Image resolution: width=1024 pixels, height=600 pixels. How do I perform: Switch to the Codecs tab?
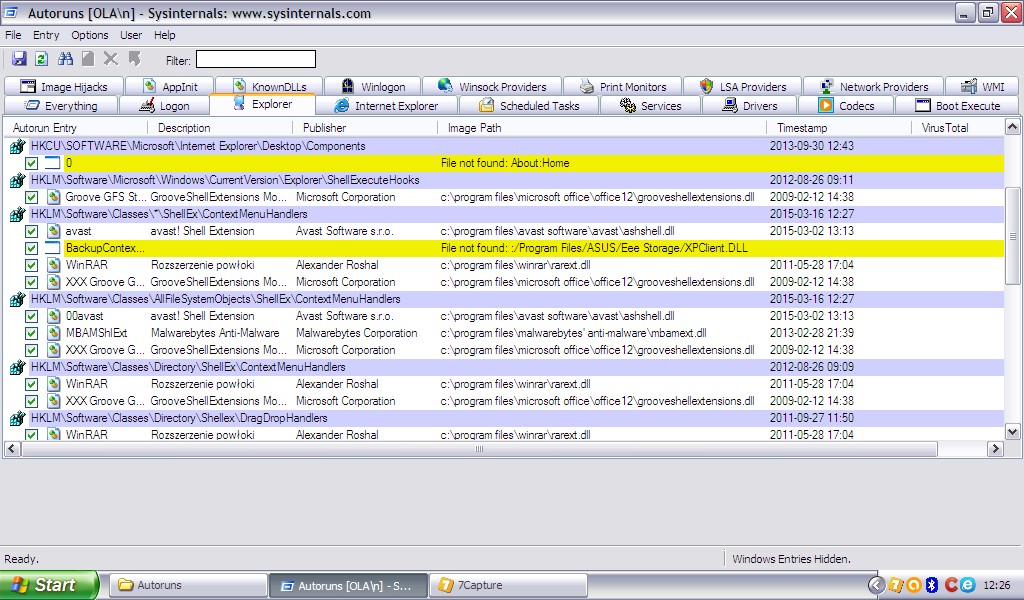point(846,106)
